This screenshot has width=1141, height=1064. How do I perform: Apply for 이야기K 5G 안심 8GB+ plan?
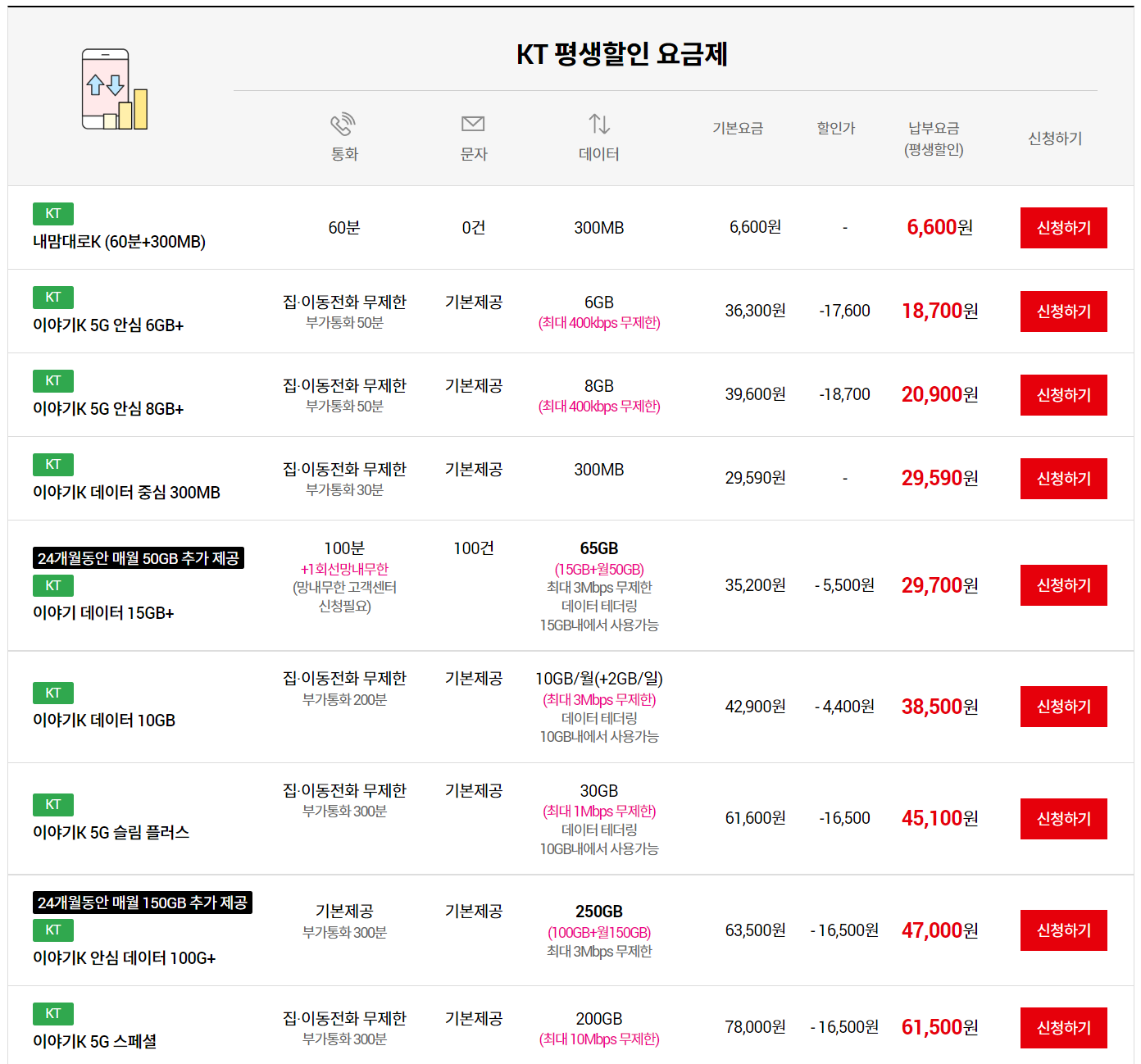coord(1063,395)
